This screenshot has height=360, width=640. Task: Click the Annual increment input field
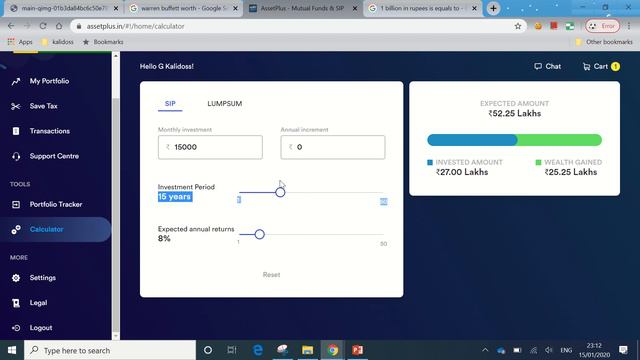pos(333,147)
